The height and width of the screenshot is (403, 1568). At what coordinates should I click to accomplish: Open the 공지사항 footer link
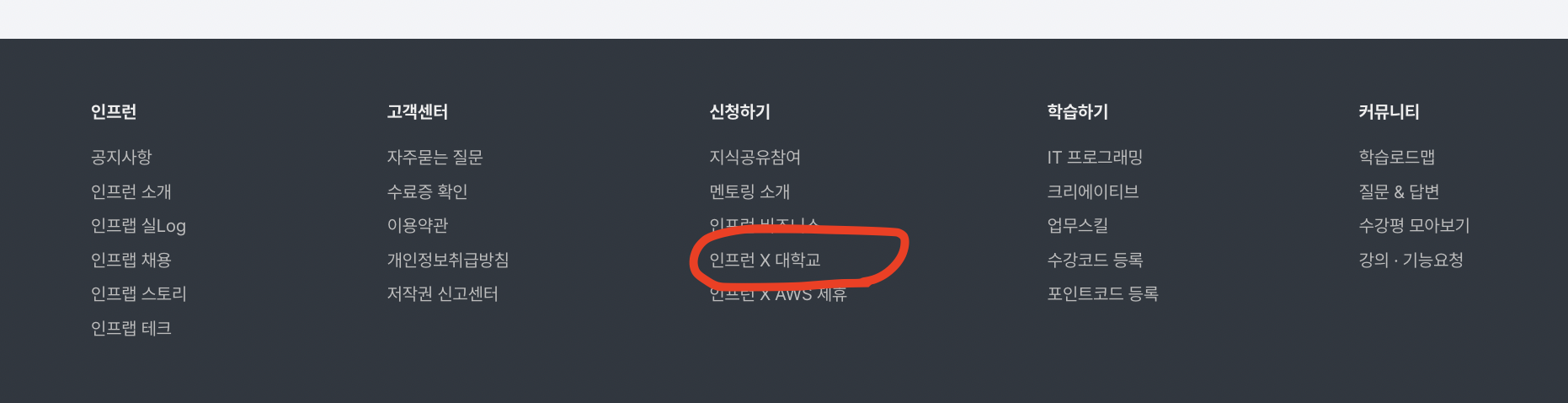121,157
